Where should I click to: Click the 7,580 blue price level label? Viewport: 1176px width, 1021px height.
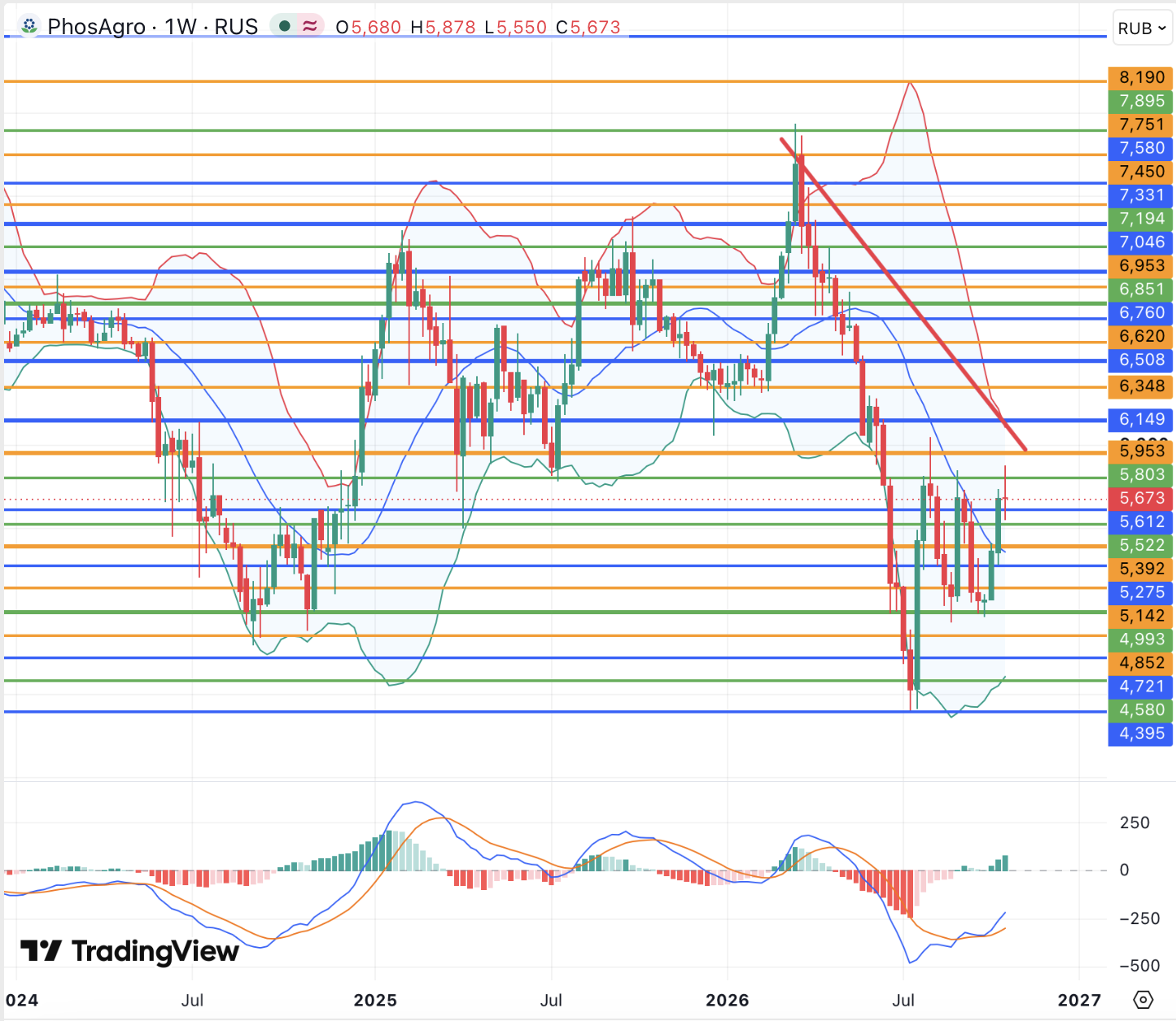(x=1141, y=148)
